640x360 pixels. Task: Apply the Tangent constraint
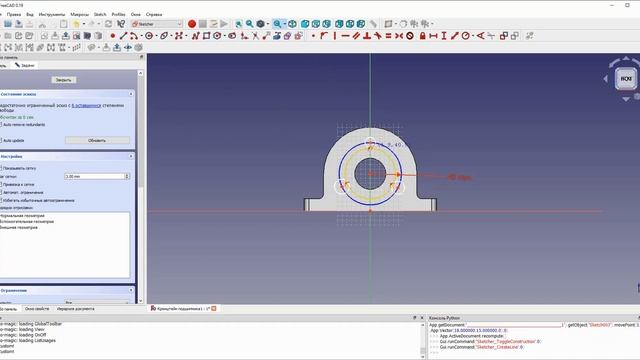pos(378,36)
